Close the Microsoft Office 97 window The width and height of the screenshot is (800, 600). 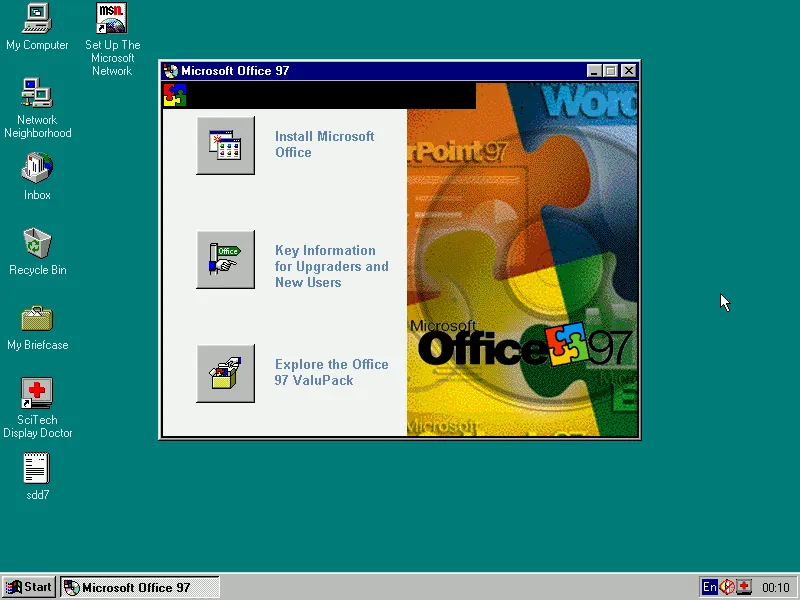pyautogui.click(x=629, y=71)
